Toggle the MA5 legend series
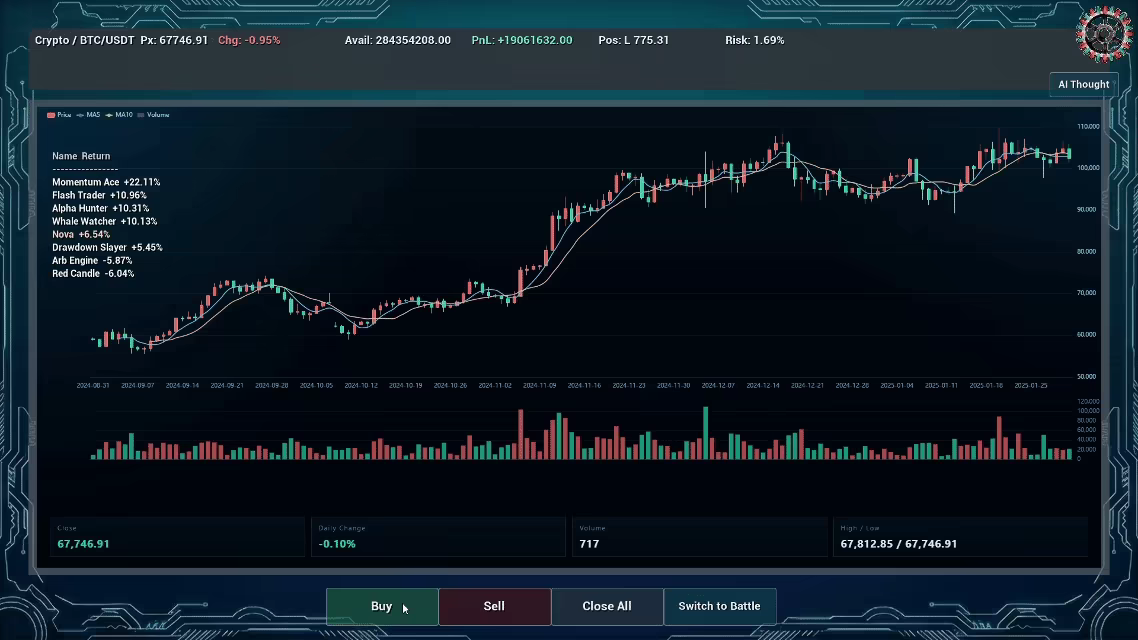1138x640 pixels. pos(89,115)
